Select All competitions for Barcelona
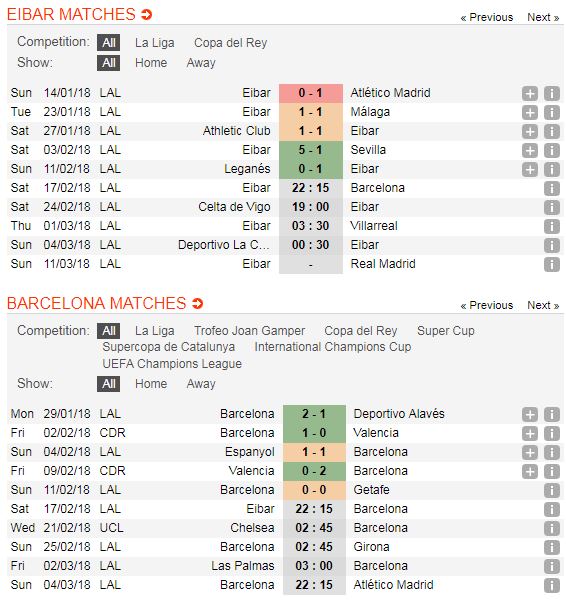The height and width of the screenshot is (603, 566). pyautogui.click(x=108, y=331)
